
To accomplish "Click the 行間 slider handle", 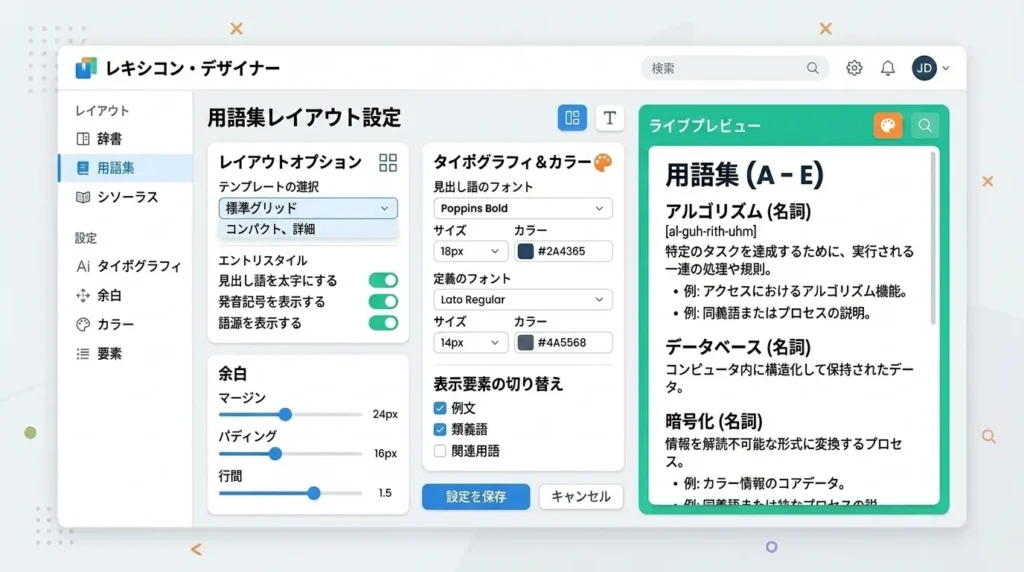I will [314, 493].
